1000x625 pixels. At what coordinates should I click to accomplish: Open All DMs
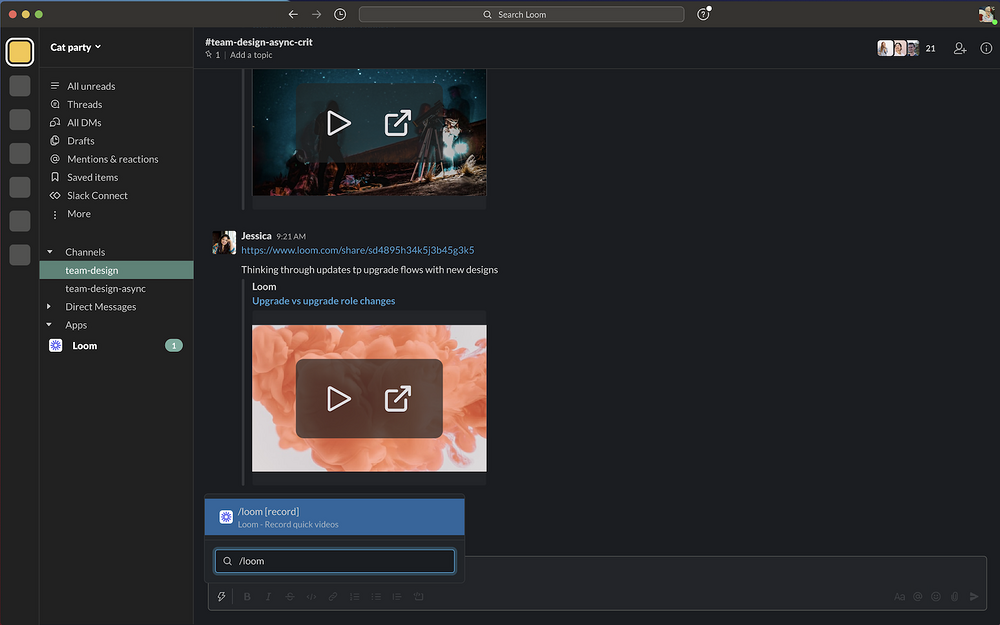[x=84, y=122]
